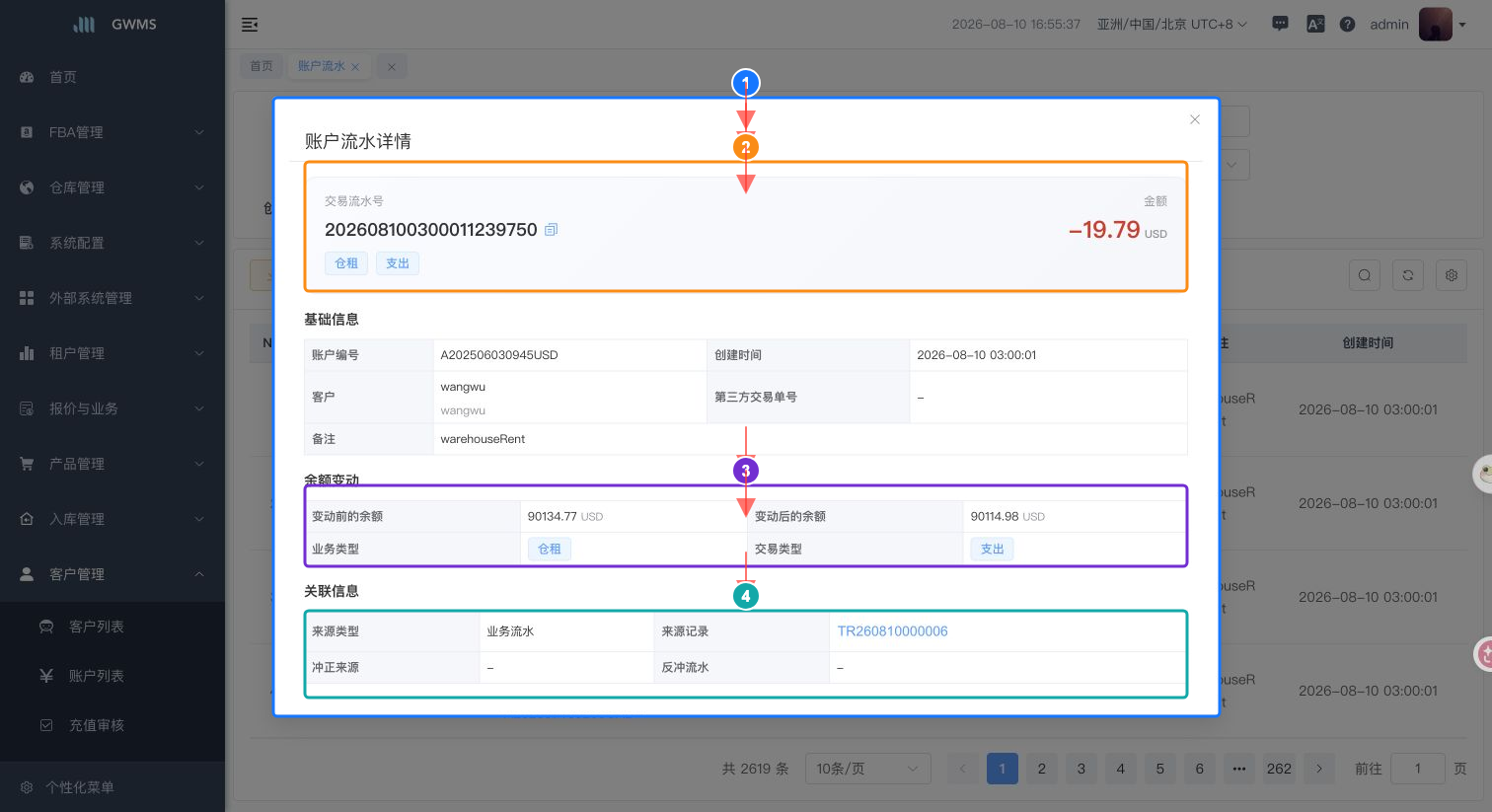Go to 首页 in sidebar
This screenshot has height=812, width=1492.
pos(112,77)
